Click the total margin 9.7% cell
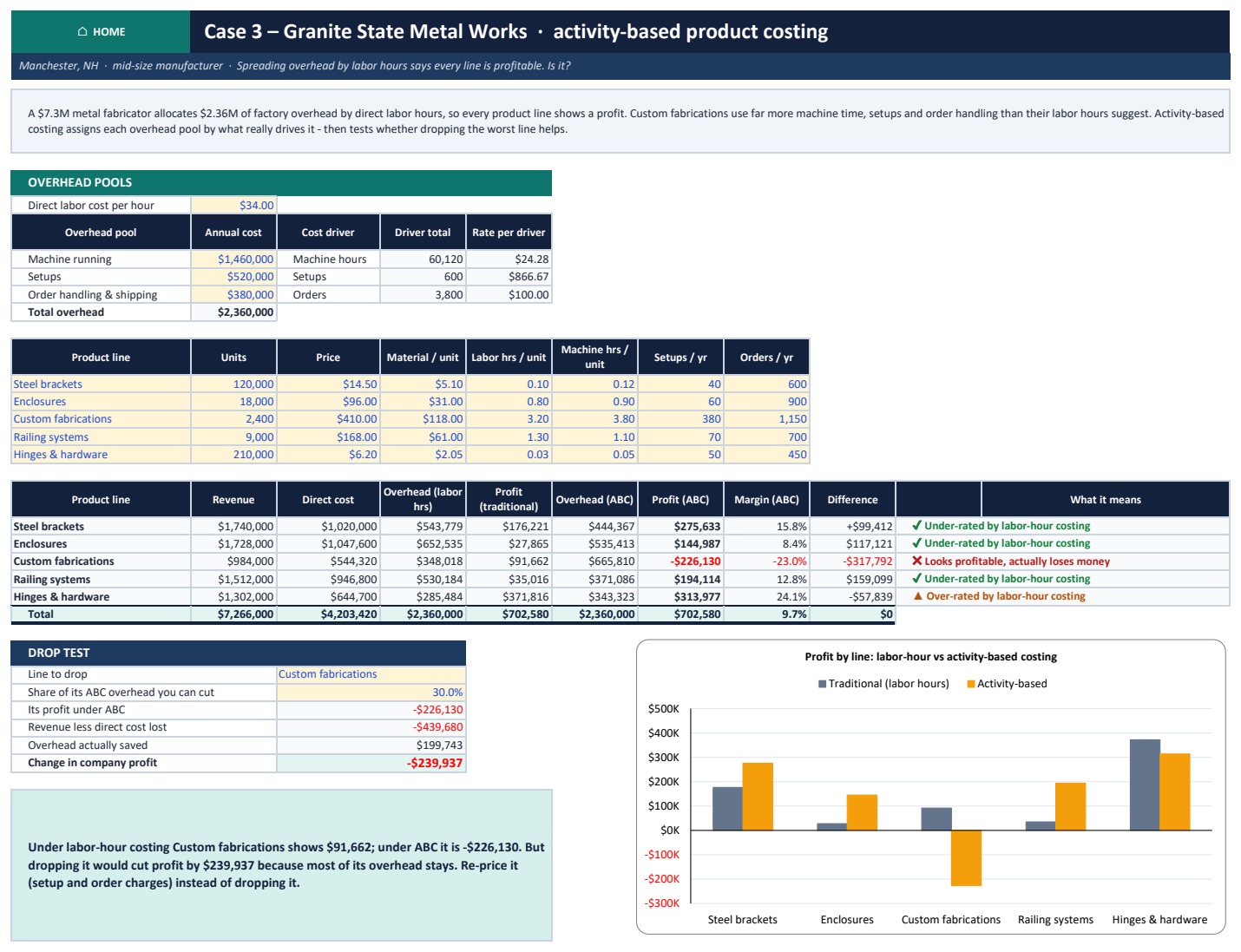 click(x=766, y=614)
